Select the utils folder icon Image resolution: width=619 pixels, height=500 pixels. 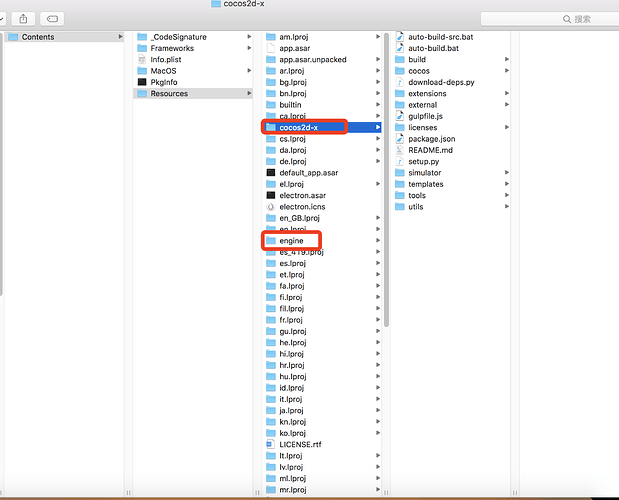[400, 207]
